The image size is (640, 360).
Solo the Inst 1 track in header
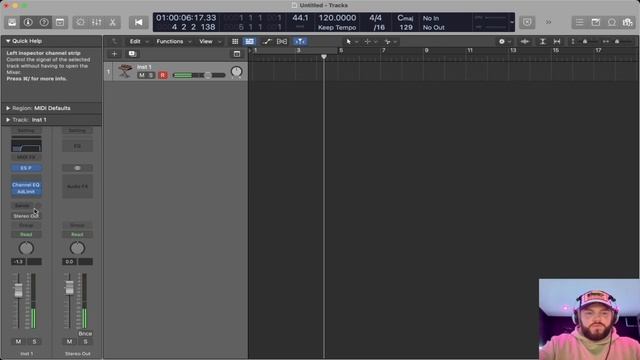(151, 75)
